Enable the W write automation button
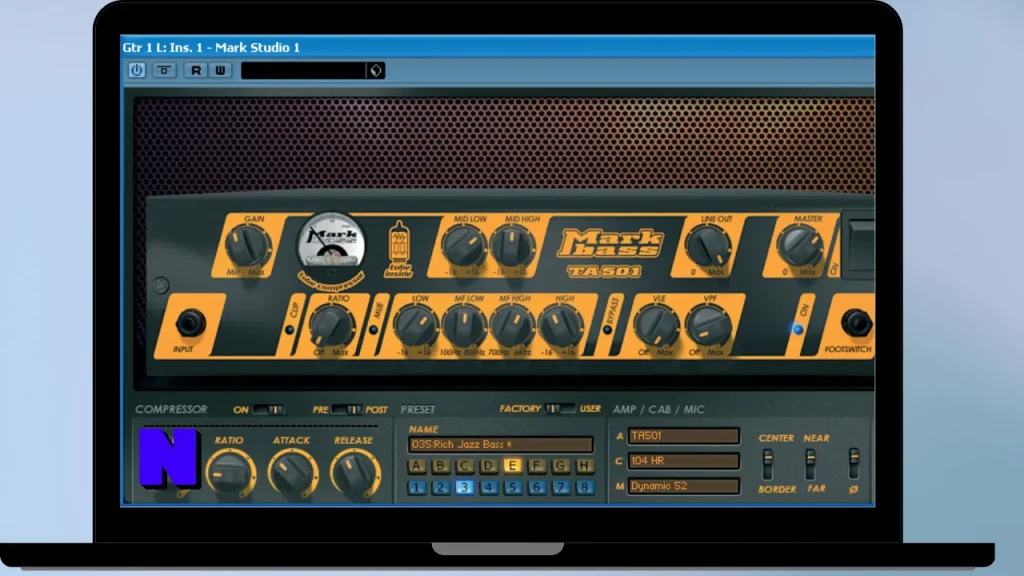 pos(220,70)
